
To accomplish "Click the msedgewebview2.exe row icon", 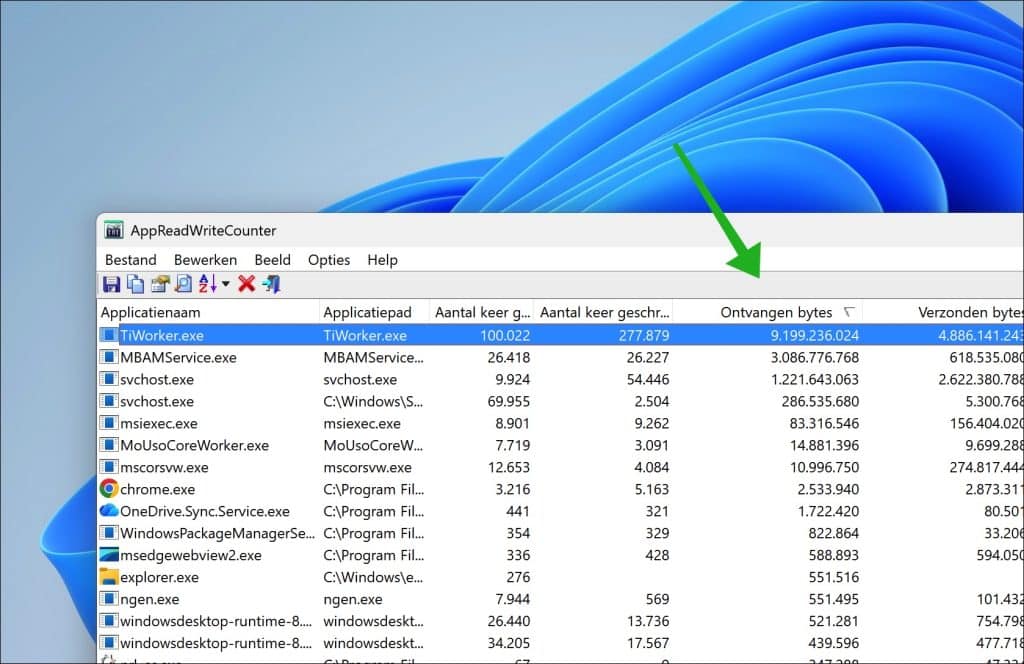I will (109, 554).
